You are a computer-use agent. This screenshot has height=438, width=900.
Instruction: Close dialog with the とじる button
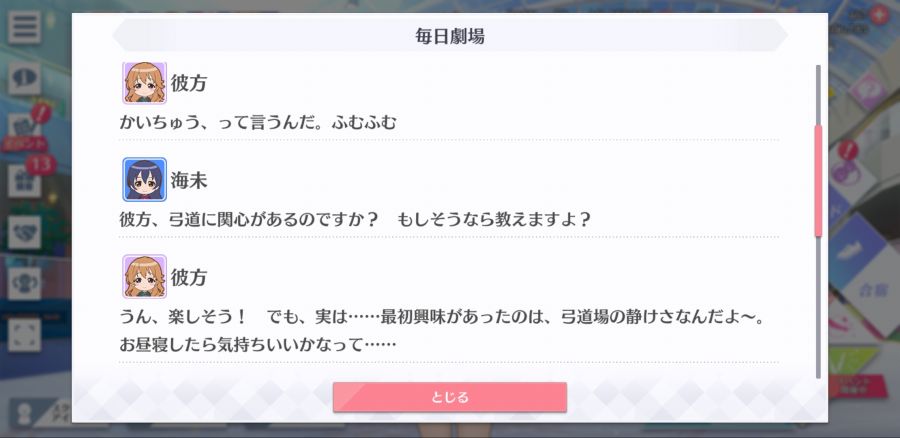(449, 397)
